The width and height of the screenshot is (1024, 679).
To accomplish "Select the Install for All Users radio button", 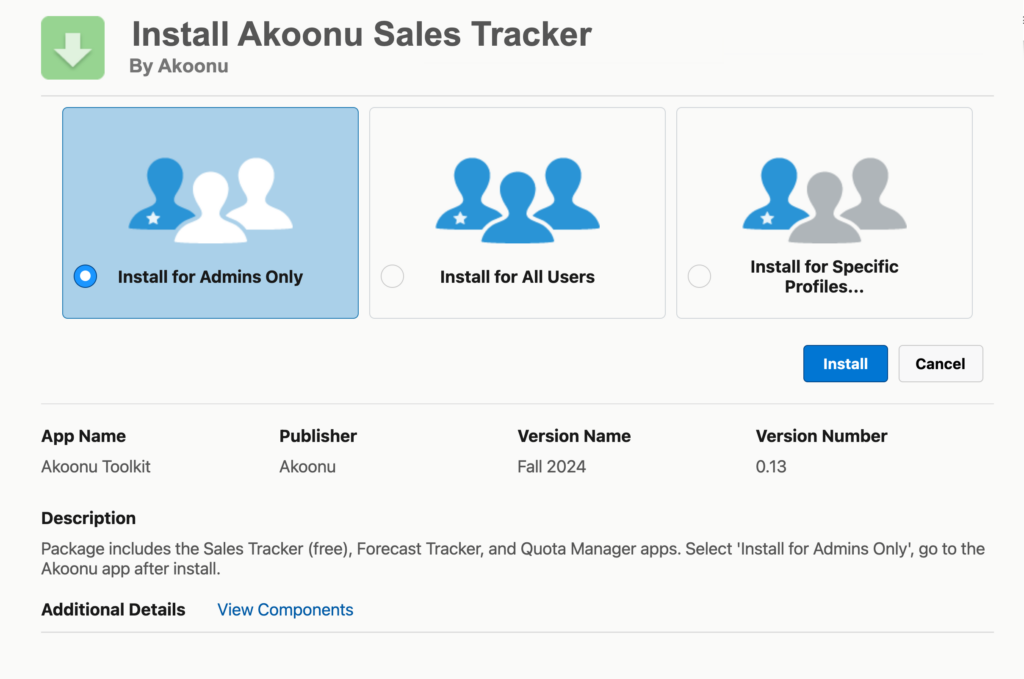I will tap(392, 276).
